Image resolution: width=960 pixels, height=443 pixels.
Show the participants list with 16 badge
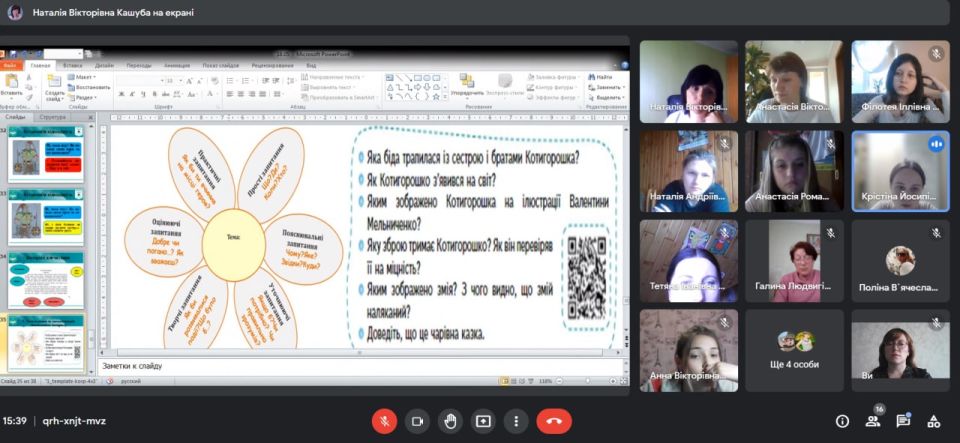coord(873,420)
